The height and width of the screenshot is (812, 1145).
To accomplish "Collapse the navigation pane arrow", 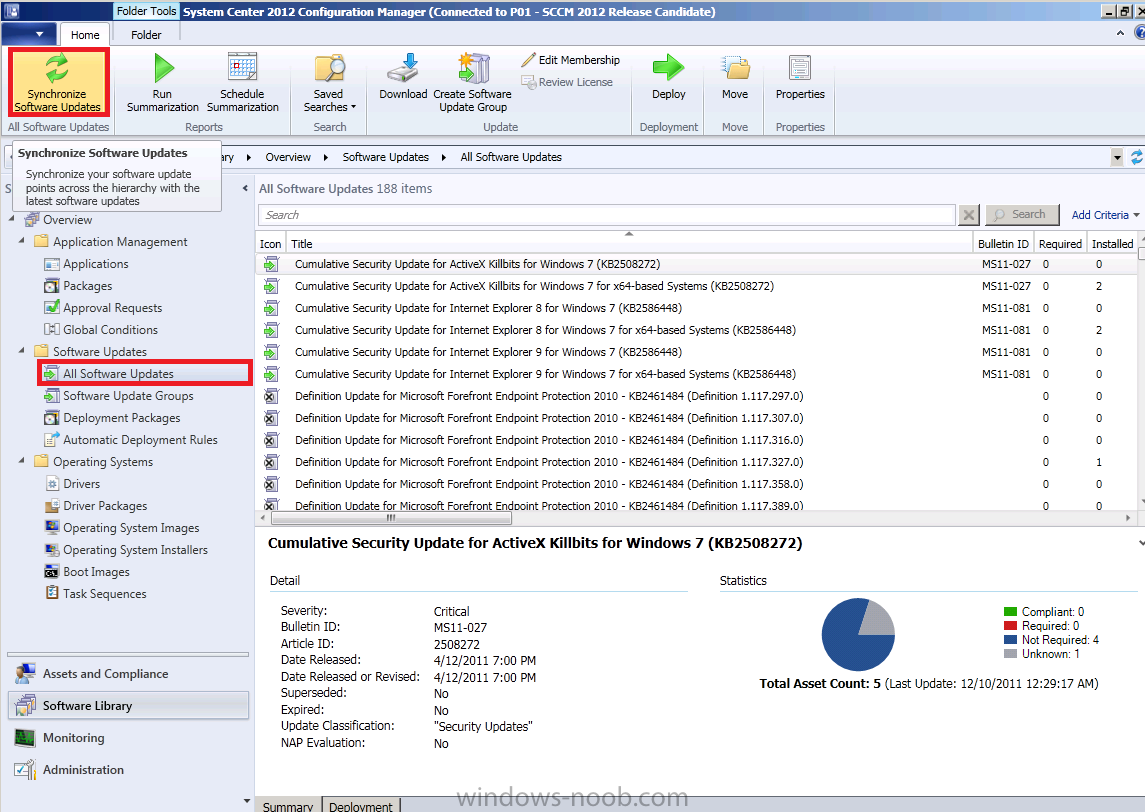I will pos(245,188).
